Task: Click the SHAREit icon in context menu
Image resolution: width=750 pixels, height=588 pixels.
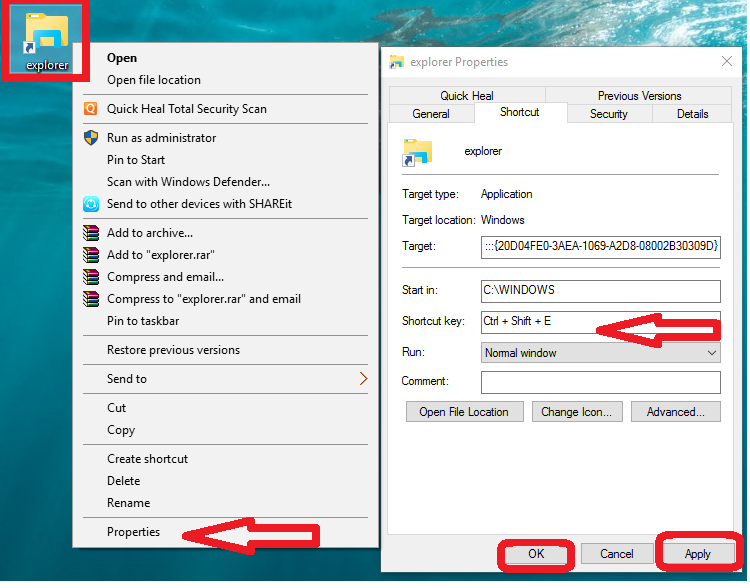Action: tap(91, 204)
